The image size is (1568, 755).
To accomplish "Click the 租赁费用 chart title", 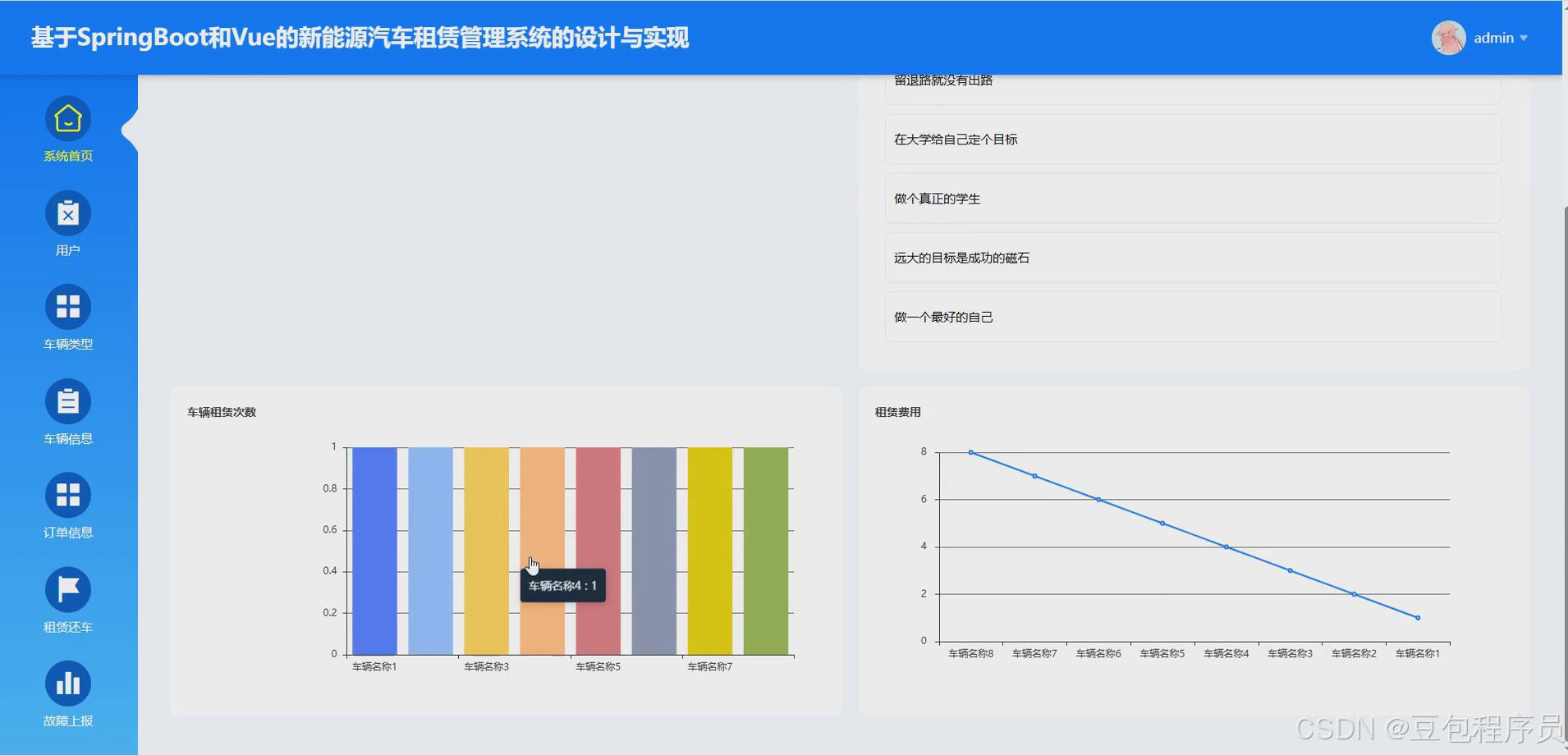I will [896, 411].
